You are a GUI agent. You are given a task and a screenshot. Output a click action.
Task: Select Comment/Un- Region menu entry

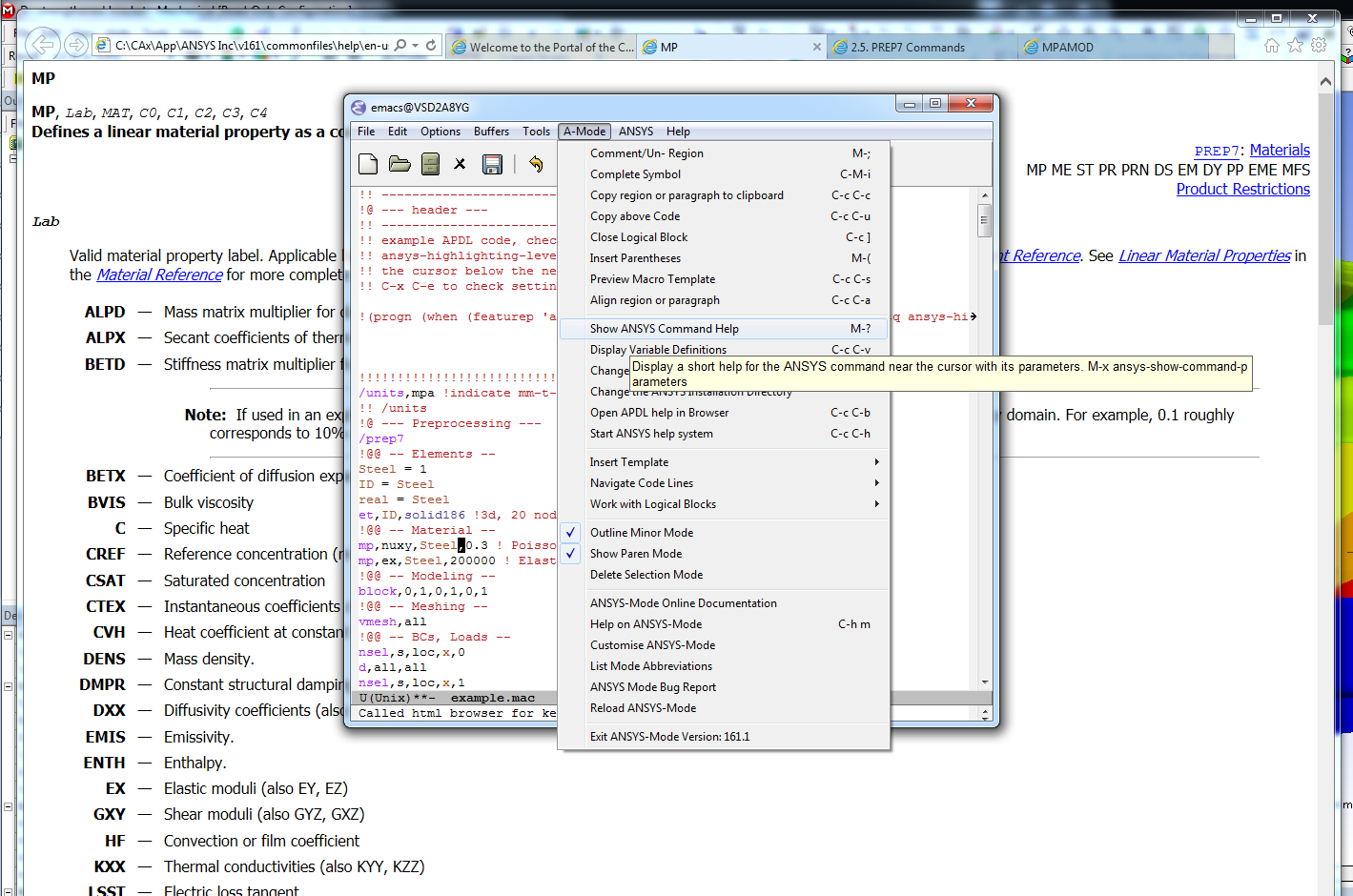[725, 153]
